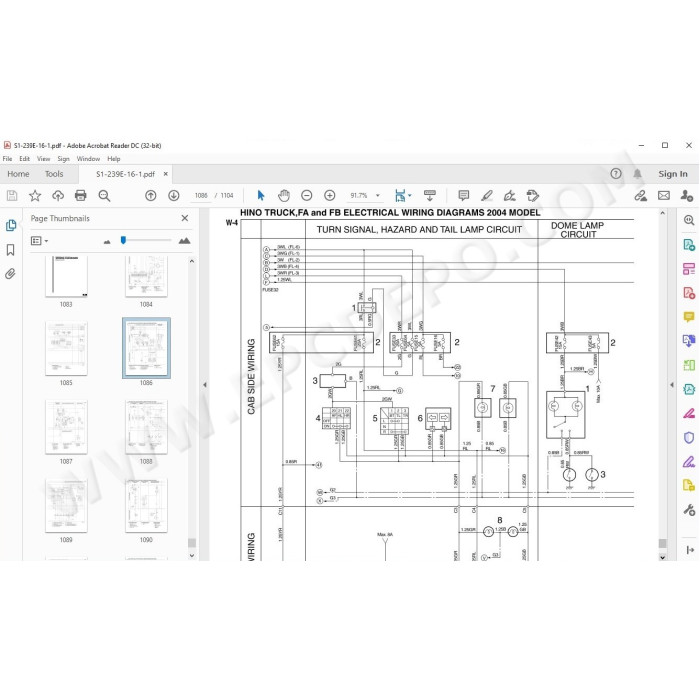
Task: Send the file by email
Action: 664,196
